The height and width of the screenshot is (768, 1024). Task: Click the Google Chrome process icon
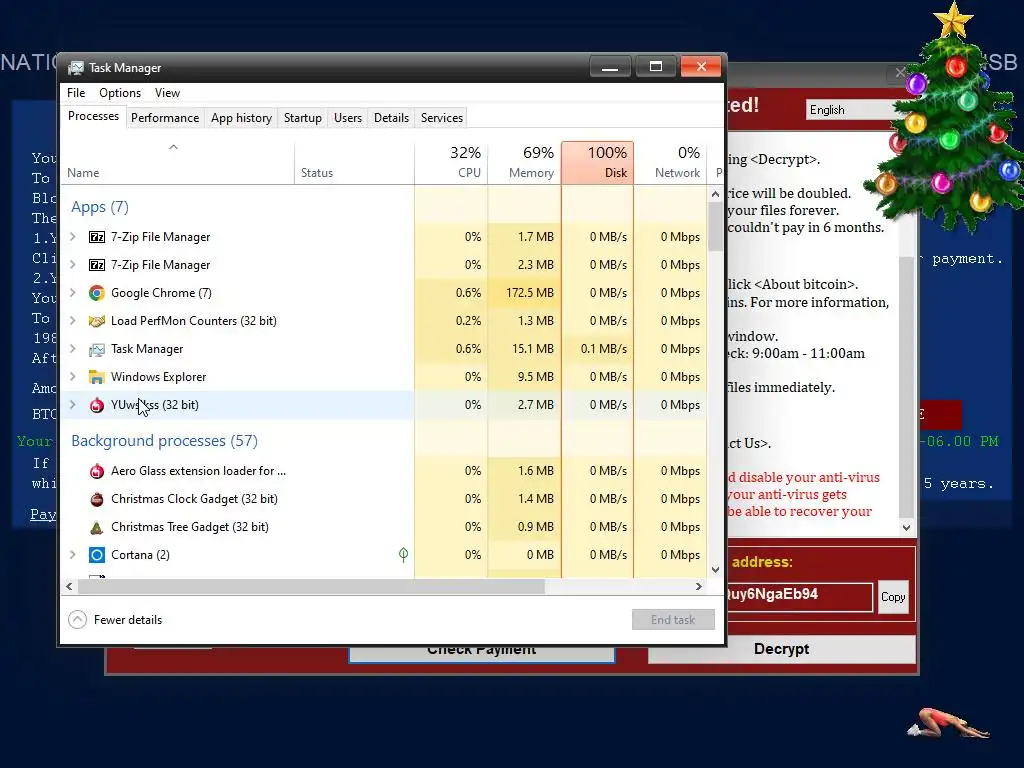(x=97, y=293)
